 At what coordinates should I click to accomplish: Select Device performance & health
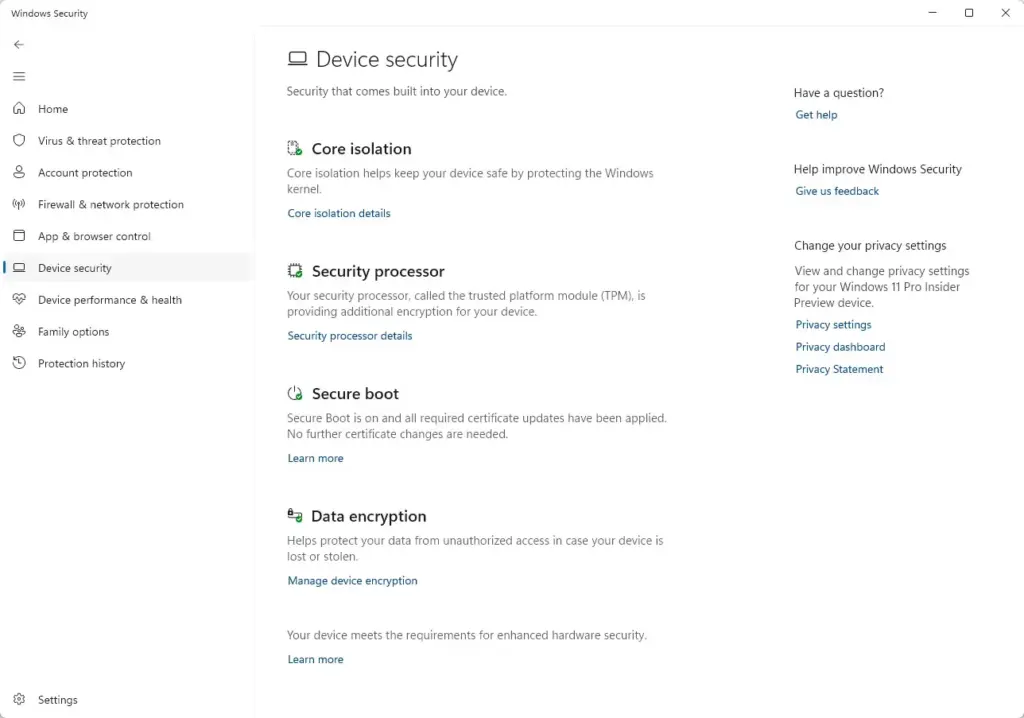110,300
